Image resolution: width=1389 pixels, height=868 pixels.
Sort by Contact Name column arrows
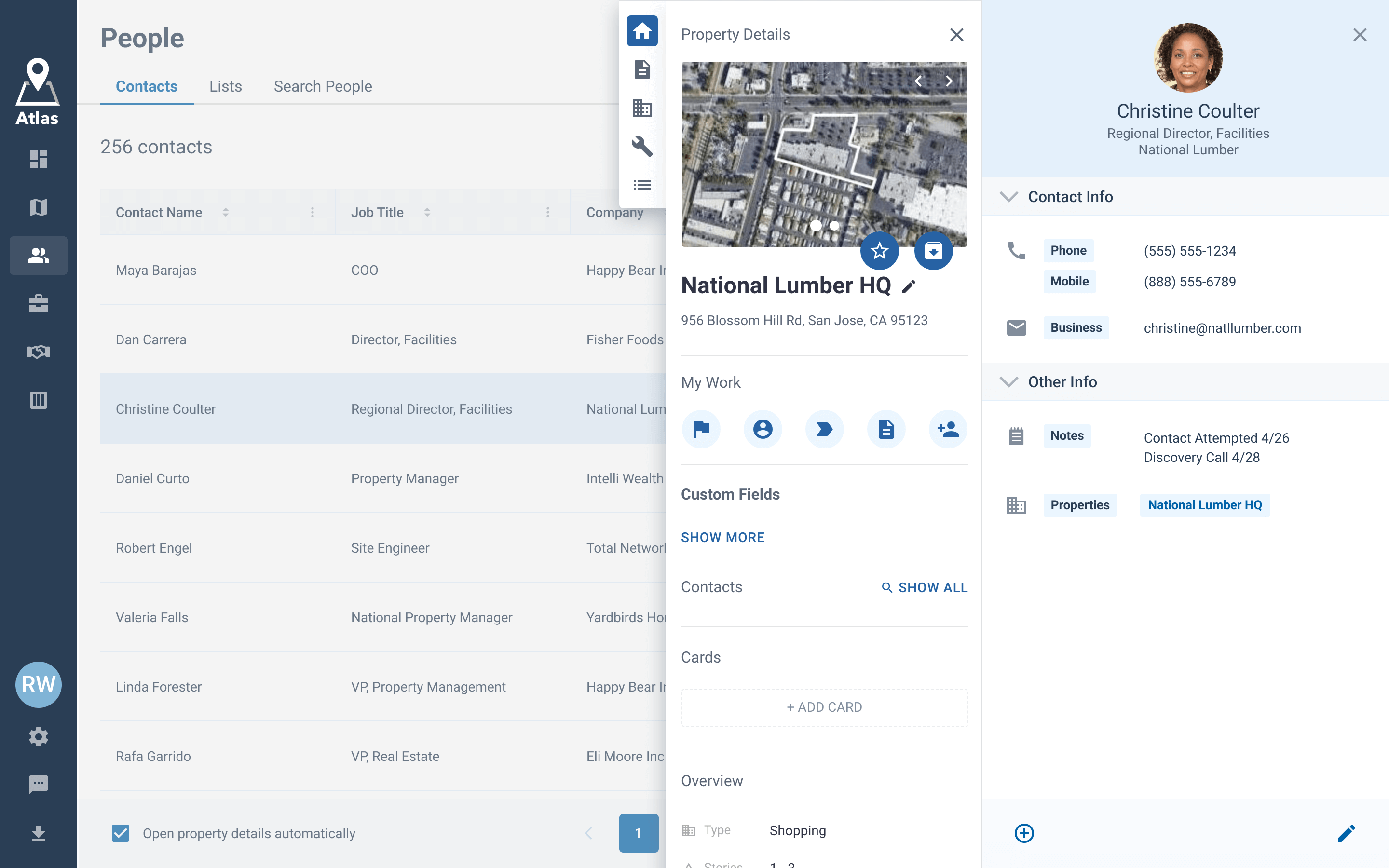226,212
